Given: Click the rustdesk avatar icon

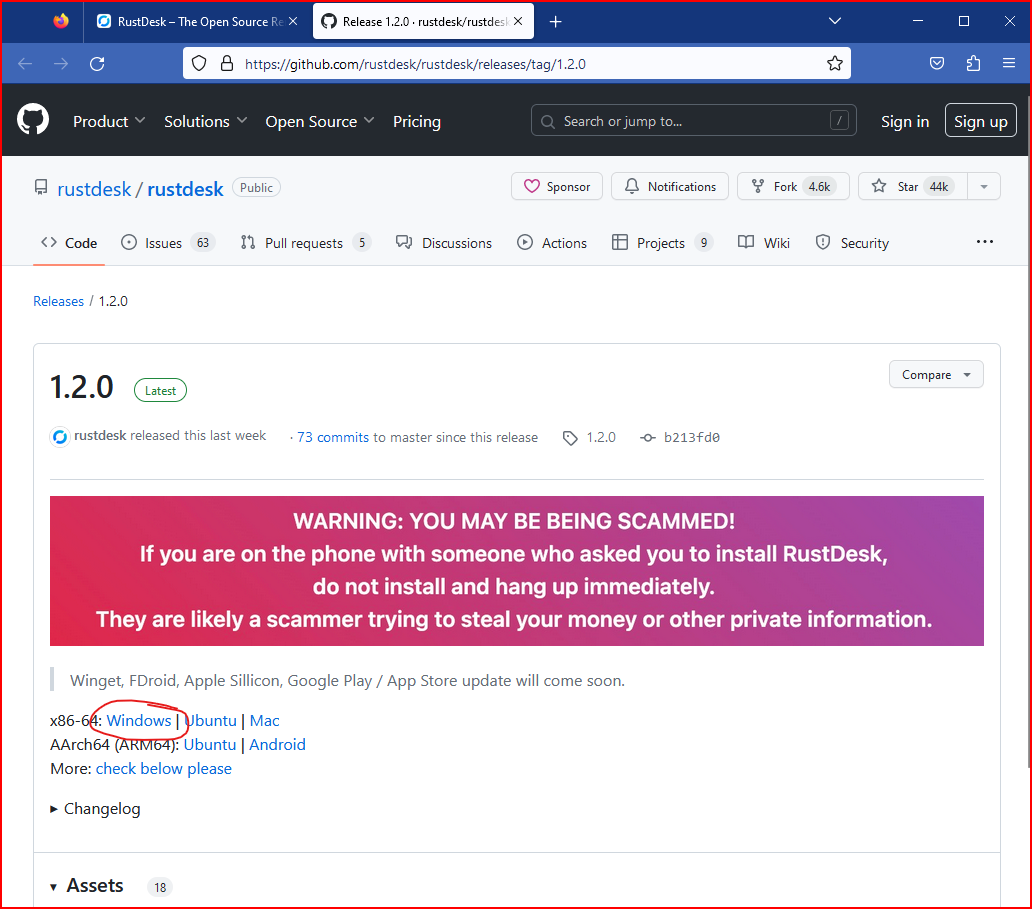Looking at the screenshot, I should (x=60, y=437).
